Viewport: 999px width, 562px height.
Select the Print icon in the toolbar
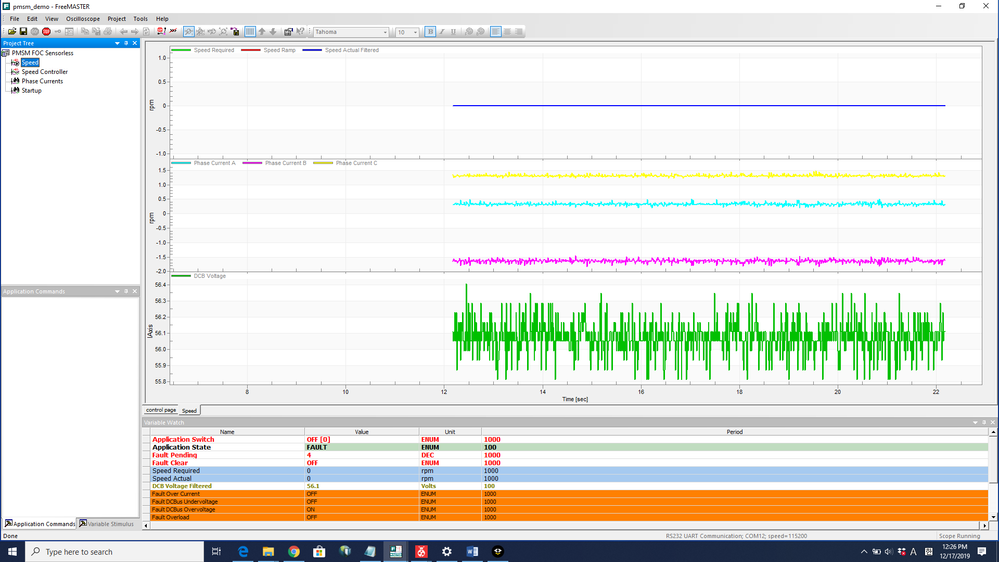click(108, 31)
